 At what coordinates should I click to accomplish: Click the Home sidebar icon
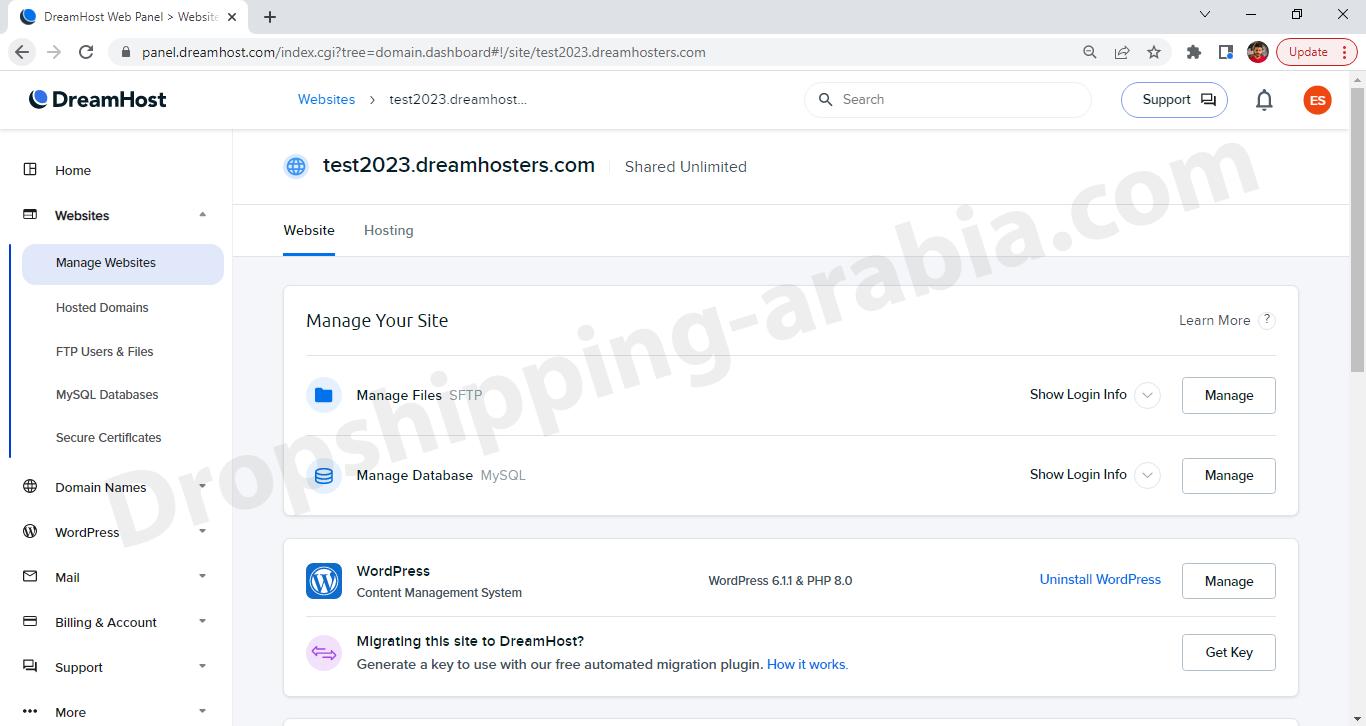click(30, 170)
